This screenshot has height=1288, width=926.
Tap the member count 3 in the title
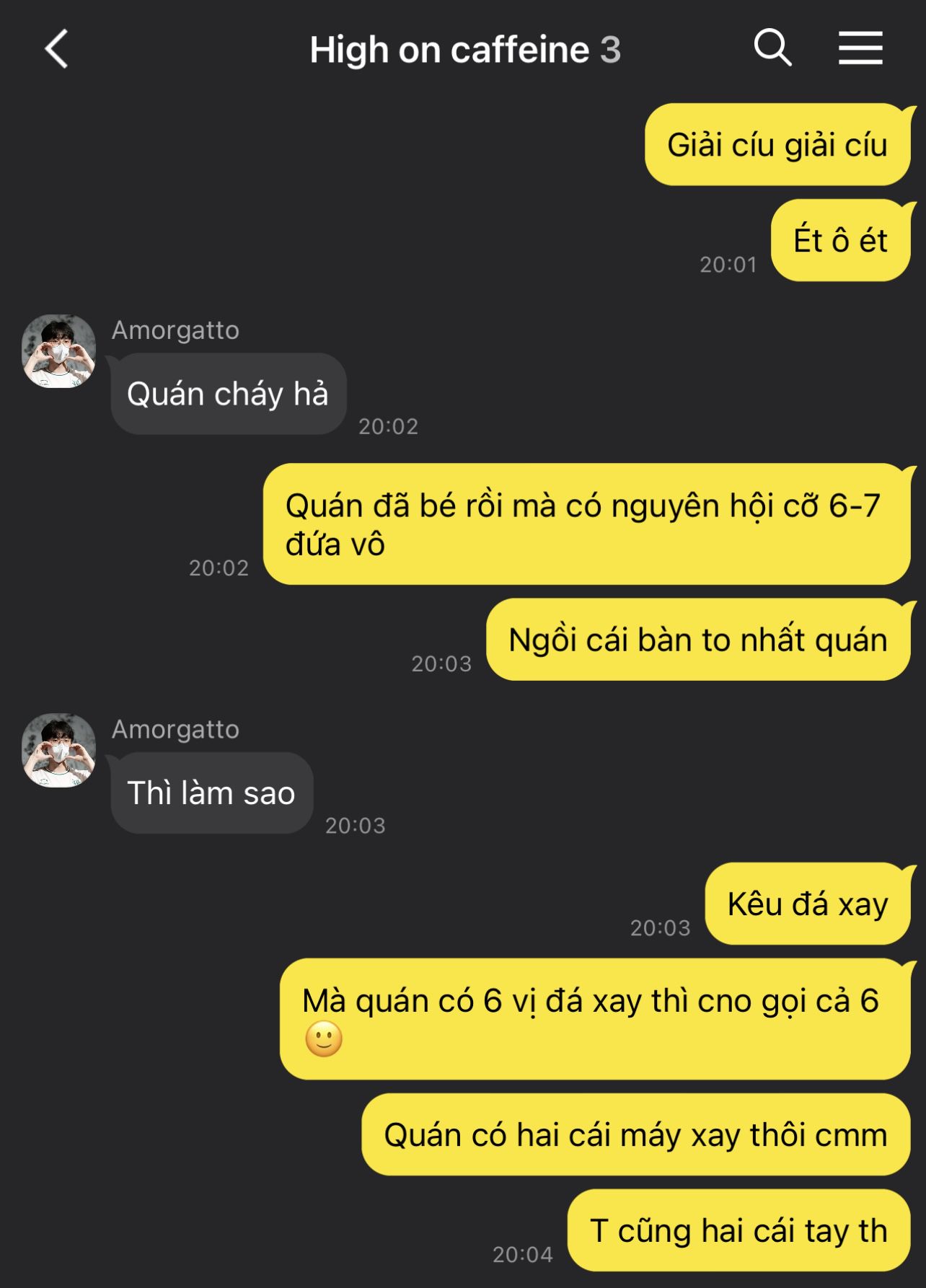[x=611, y=50]
